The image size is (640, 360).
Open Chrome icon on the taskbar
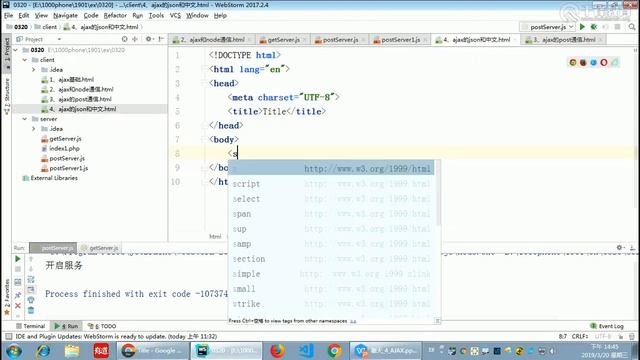click(x=334, y=351)
